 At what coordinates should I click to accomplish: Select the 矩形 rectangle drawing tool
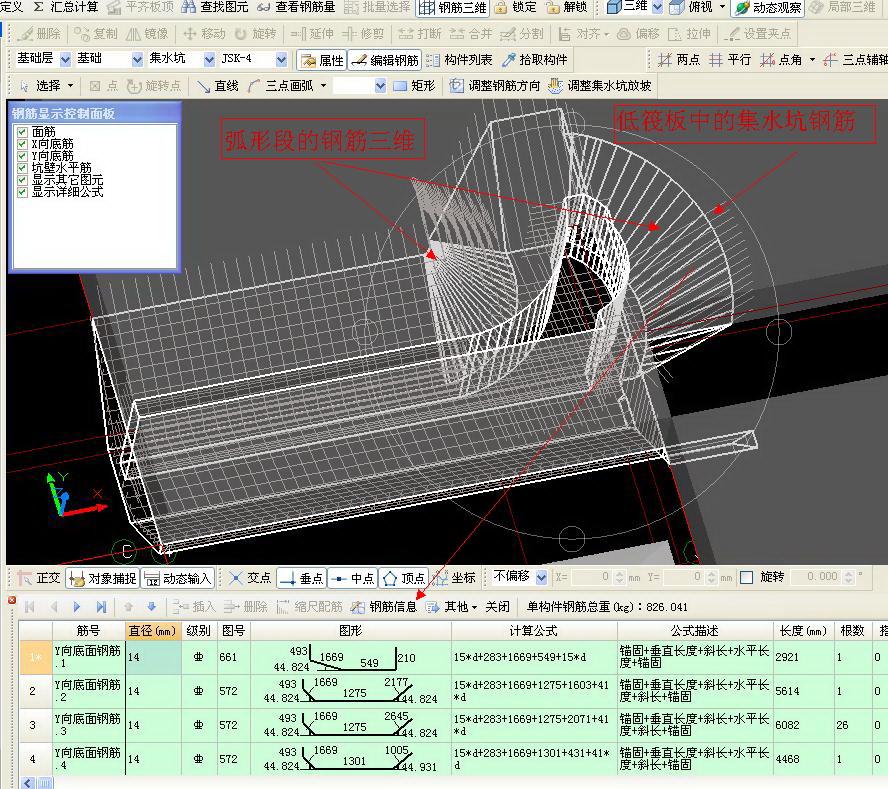(414, 86)
